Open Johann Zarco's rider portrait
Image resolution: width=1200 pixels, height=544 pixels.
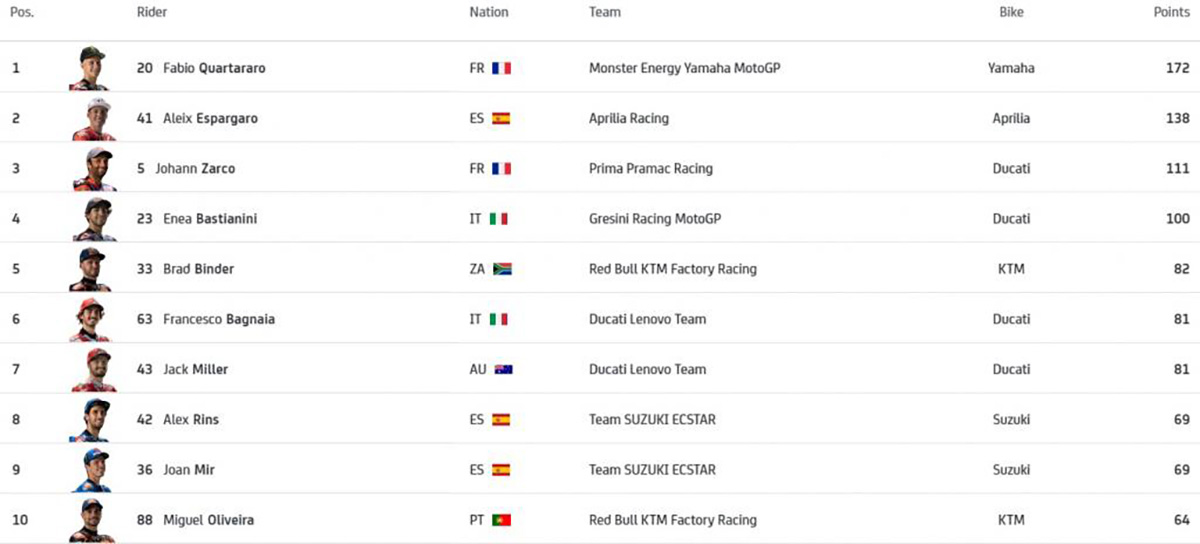pyautogui.click(x=93, y=168)
